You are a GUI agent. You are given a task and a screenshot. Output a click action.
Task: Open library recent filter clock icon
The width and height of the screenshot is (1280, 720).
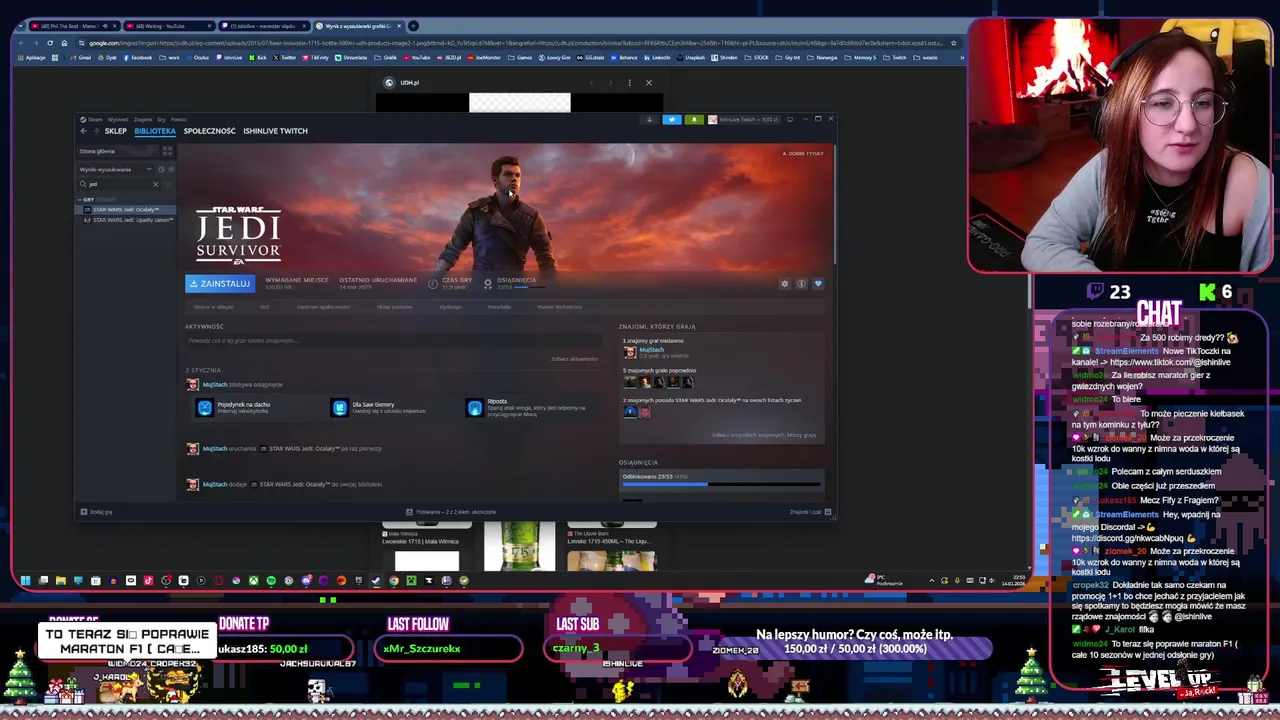coord(159,169)
